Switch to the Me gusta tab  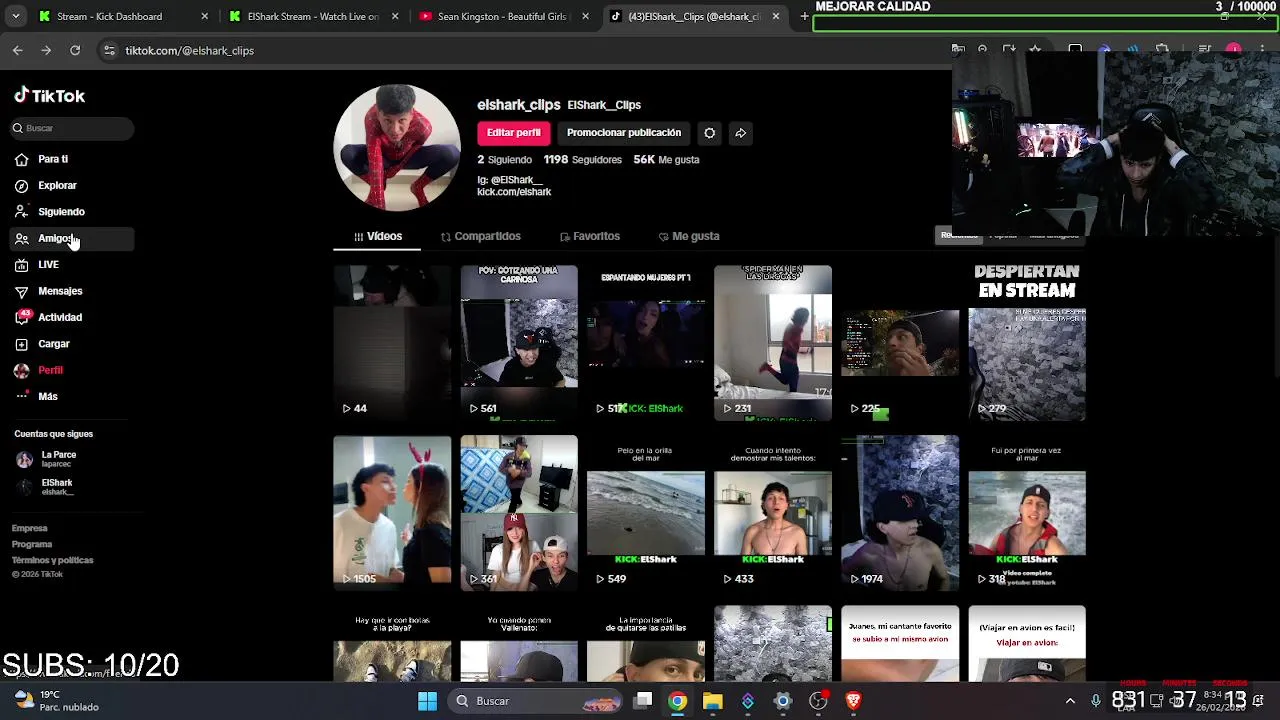pyautogui.click(x=689, y=236)
